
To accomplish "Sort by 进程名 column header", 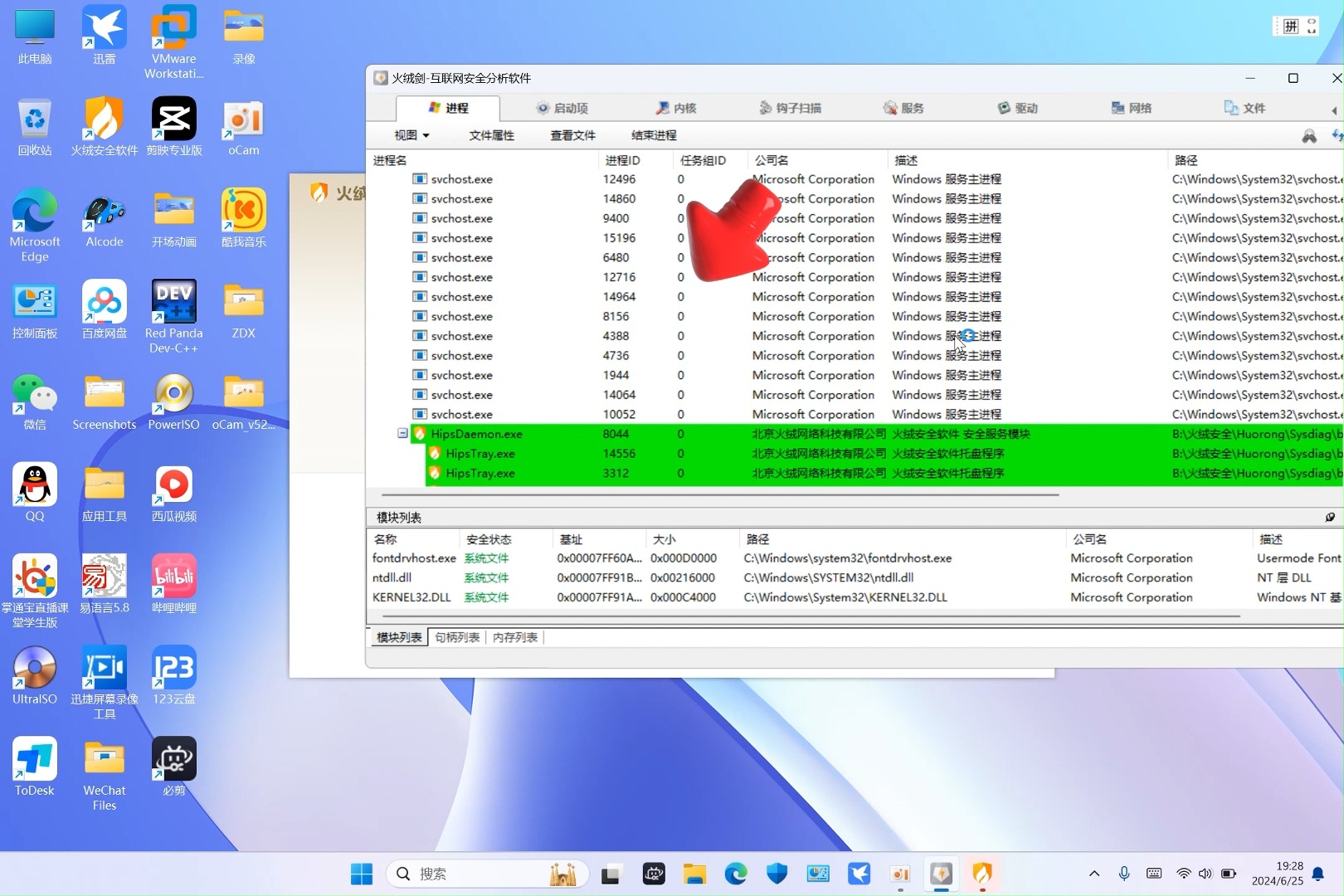I will pyautogui.click(x=483, y=160).
